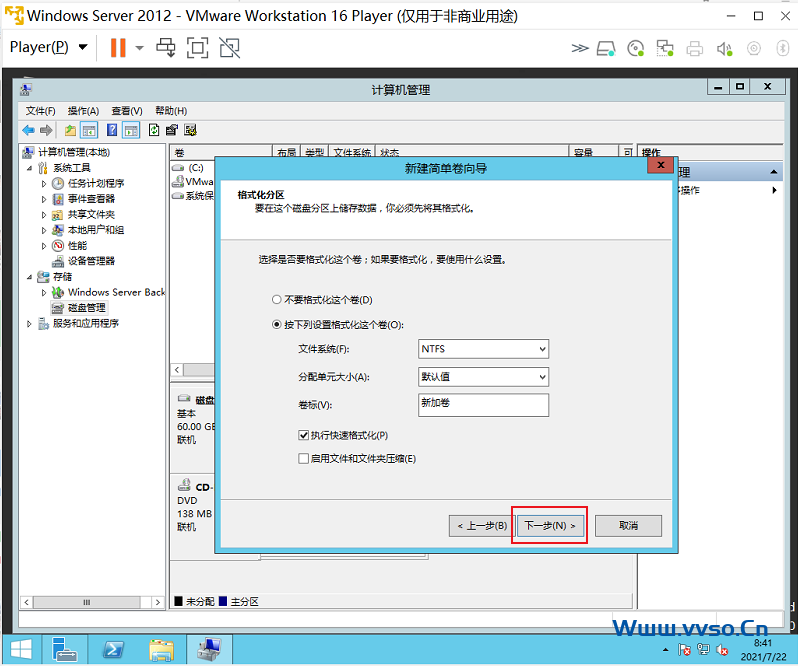Screen dimensions: 798x666
Task: Click Send Ctrl+Alt+Del icon in VMware toolbar
Action: click(x=166, y=48)
